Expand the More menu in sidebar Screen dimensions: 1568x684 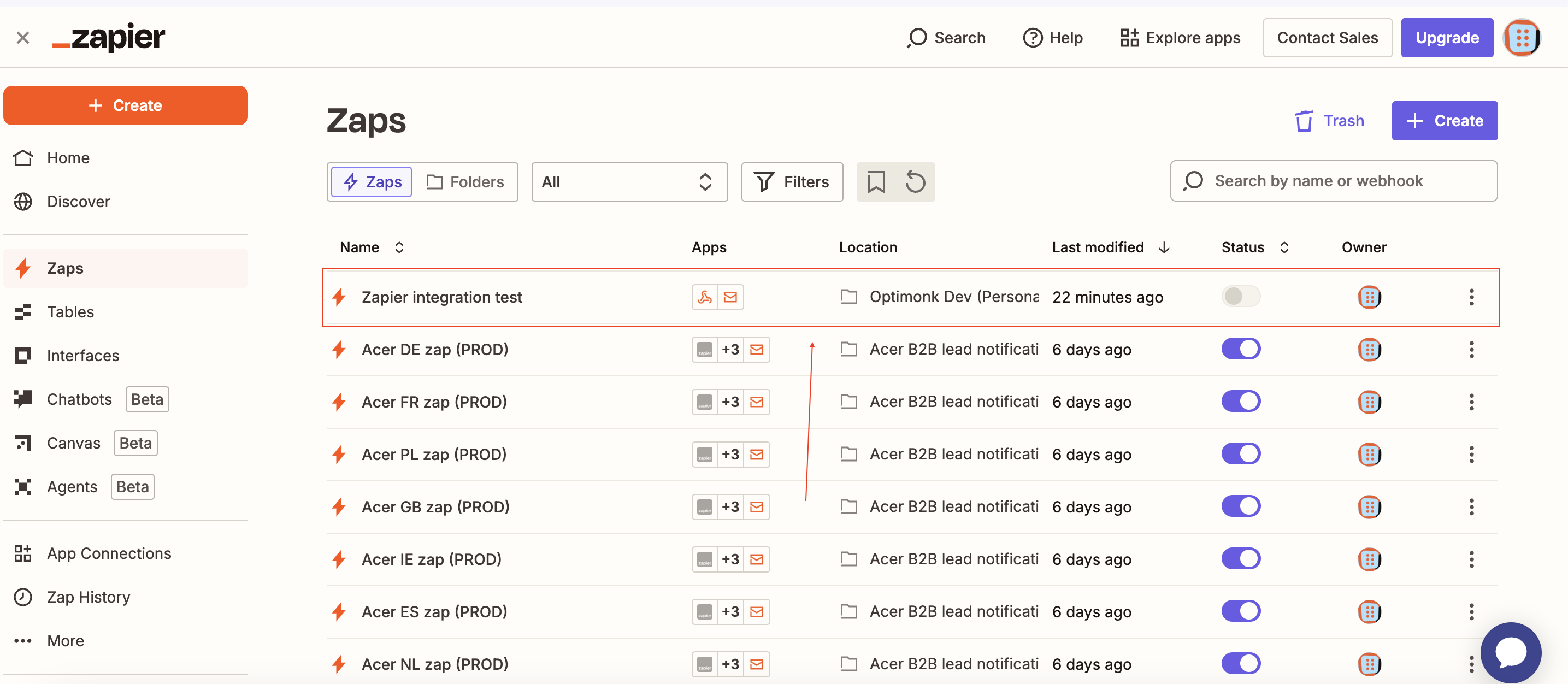point(126,641)
